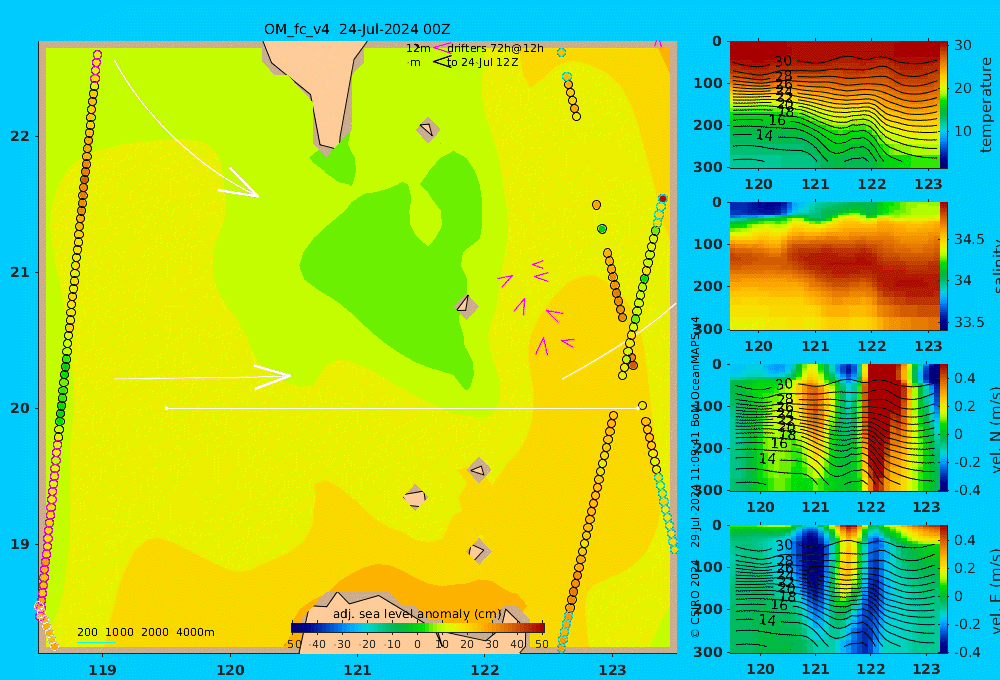Click the cyan depth contour line sample in legend
The image size is (1000, 680).
(96, 642)
